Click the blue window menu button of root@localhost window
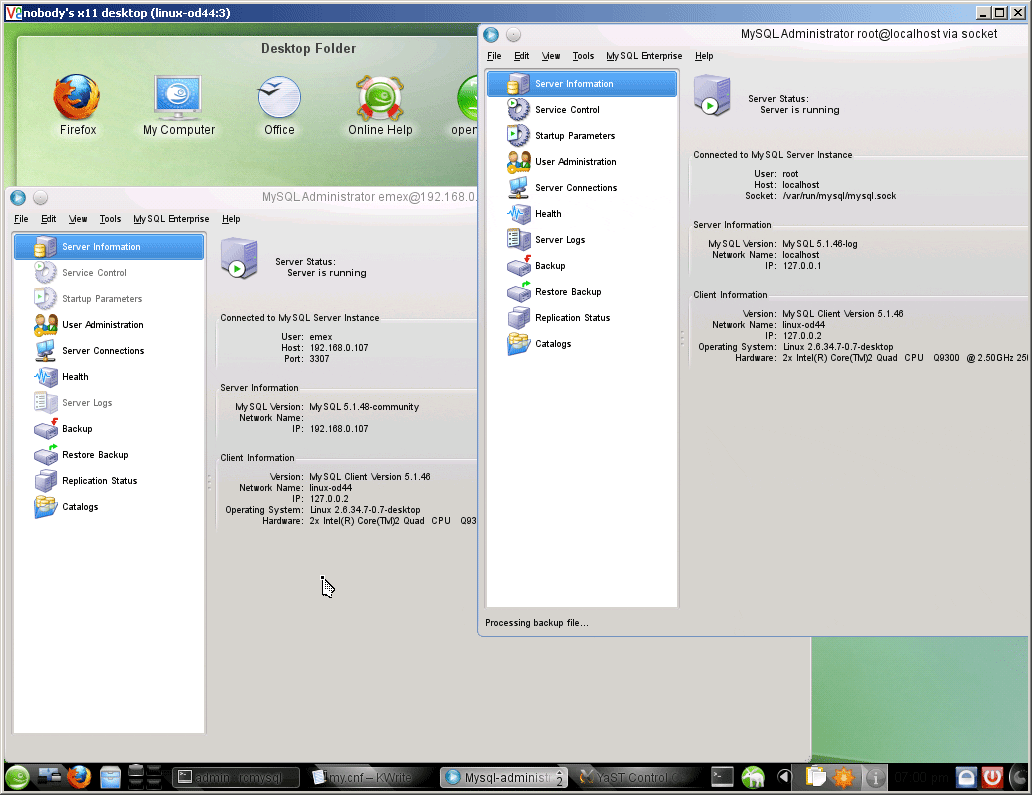Viewport: 1032px width, 795px height. pyautogui.click(x=491, y=34)
